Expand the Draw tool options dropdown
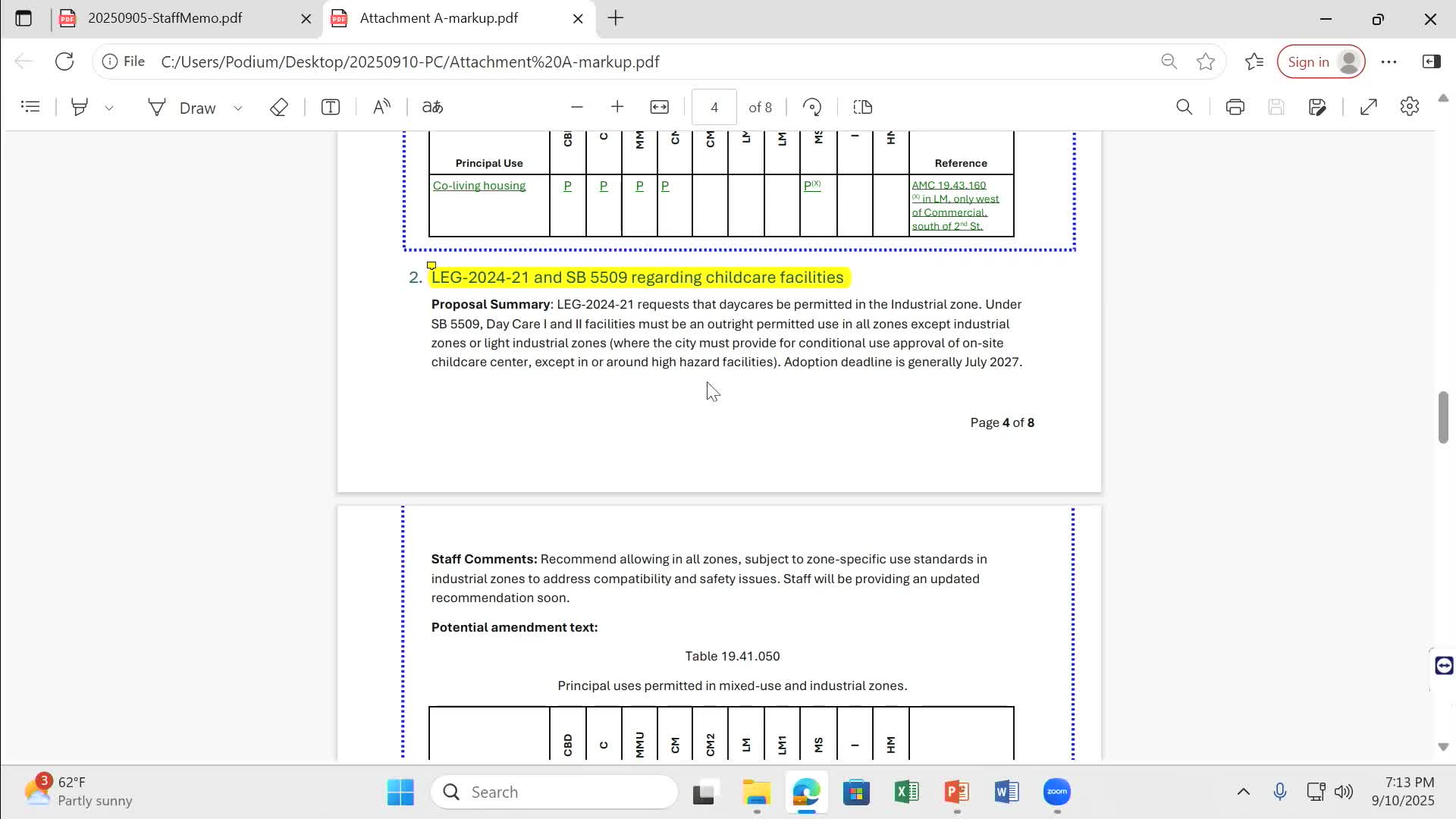The width and height of the screenshot is (1456, 819). point(238,108)
